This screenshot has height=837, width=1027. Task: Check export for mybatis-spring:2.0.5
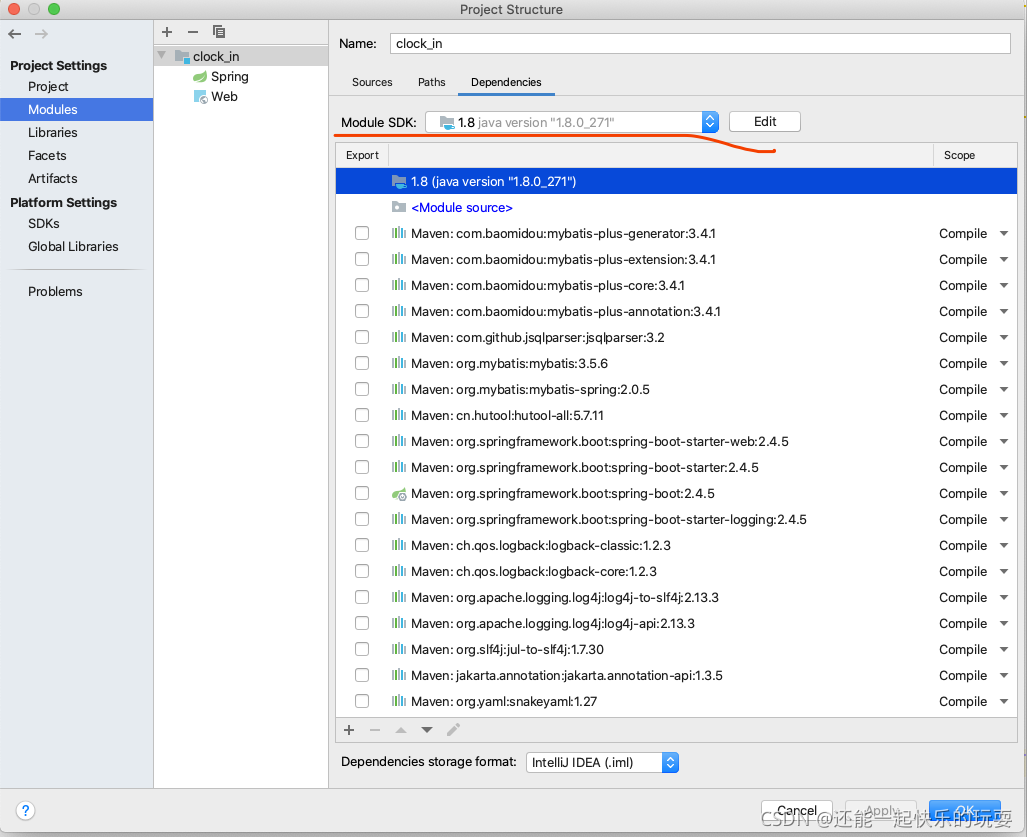(x=362, y=389)
